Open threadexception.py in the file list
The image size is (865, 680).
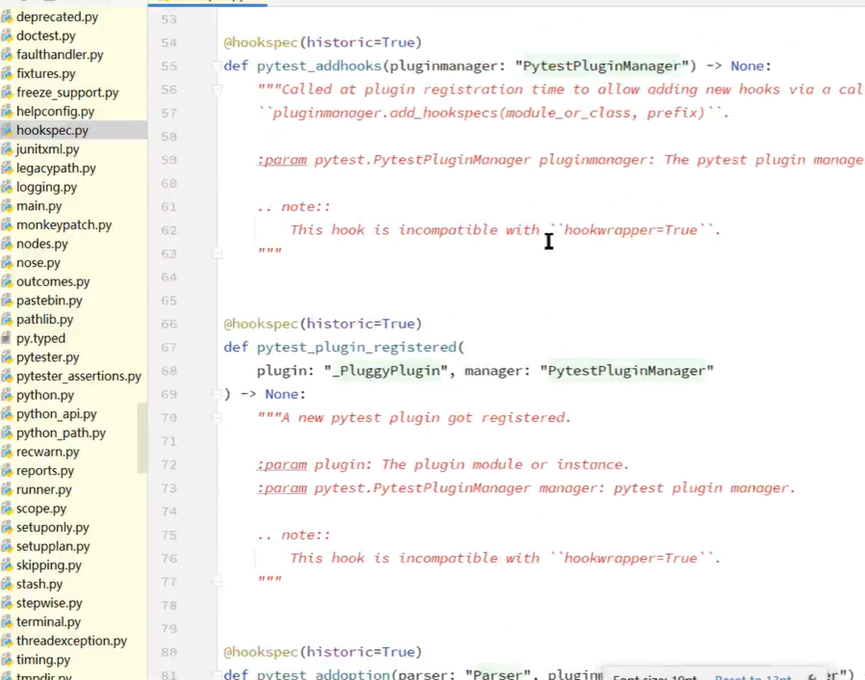[x=72, y=641]
